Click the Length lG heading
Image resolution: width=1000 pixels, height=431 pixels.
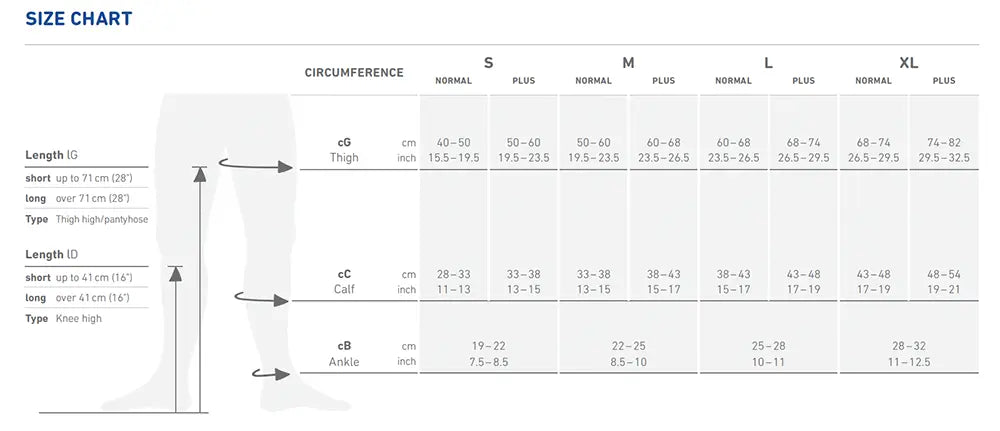(x=52, y=155)
